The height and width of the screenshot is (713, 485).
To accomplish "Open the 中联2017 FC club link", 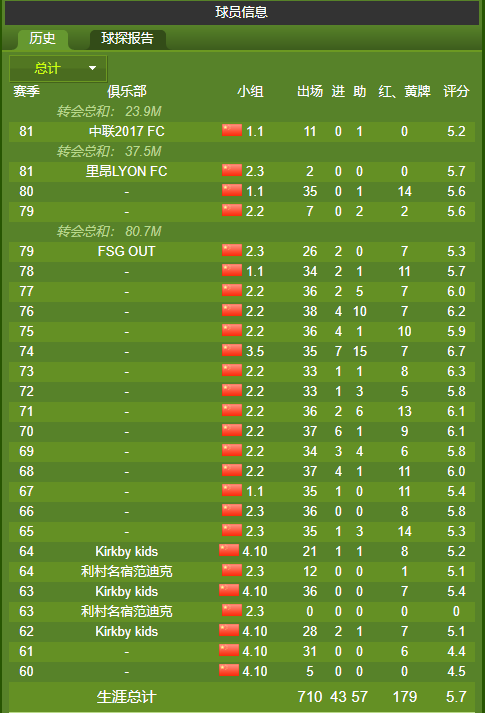I will click(x=126, y=131).
